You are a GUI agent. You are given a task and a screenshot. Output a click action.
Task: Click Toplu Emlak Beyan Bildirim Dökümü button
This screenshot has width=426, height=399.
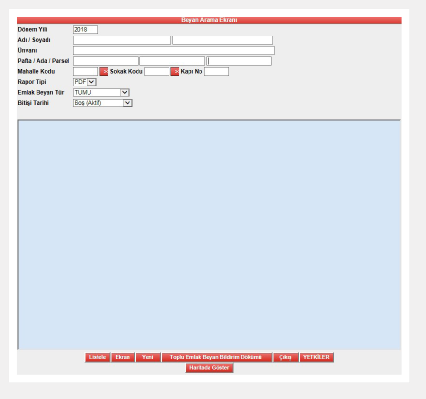click(217, 357)
